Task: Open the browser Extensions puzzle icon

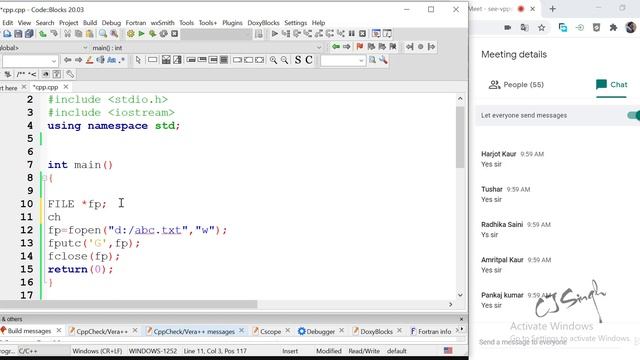Action: [613, 28]
